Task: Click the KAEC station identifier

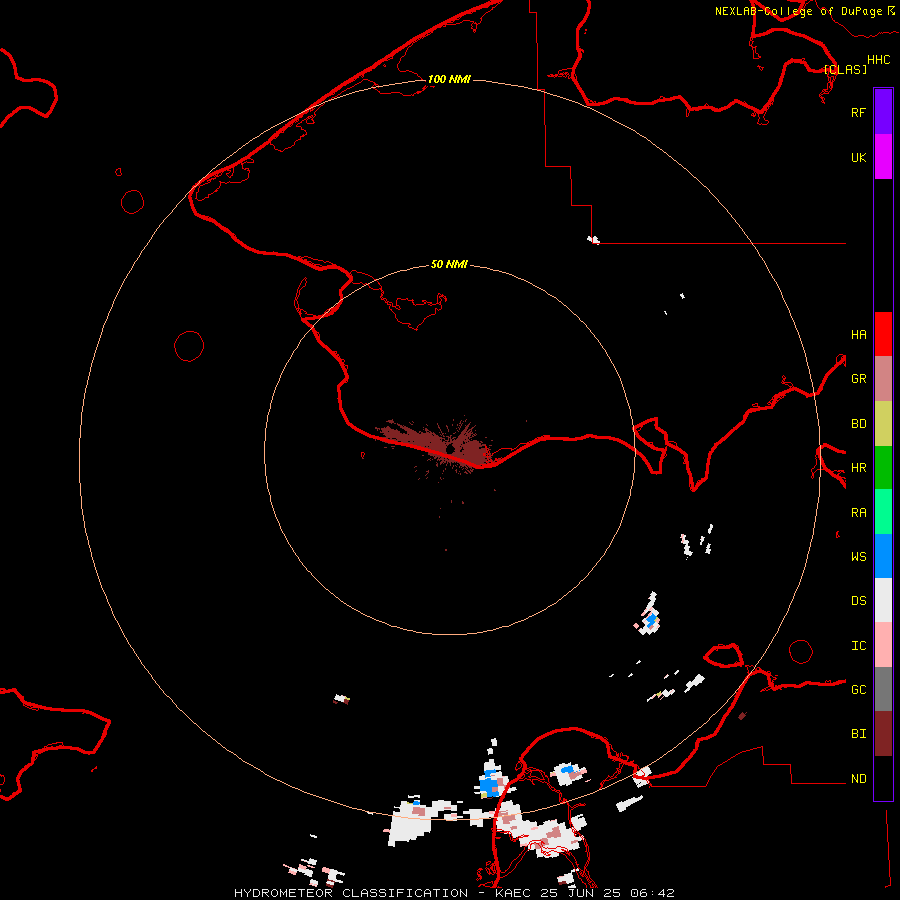Action: 513,893
